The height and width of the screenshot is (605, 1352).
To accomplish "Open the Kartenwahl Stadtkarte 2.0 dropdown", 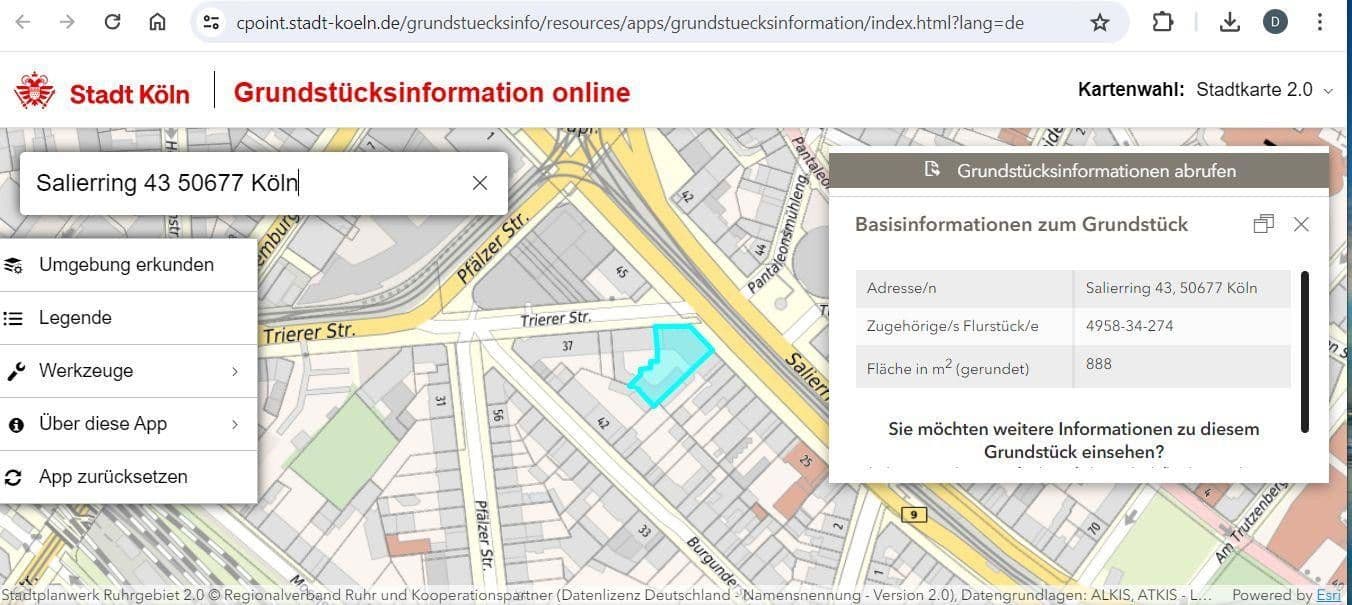I will pos(1263,89).
